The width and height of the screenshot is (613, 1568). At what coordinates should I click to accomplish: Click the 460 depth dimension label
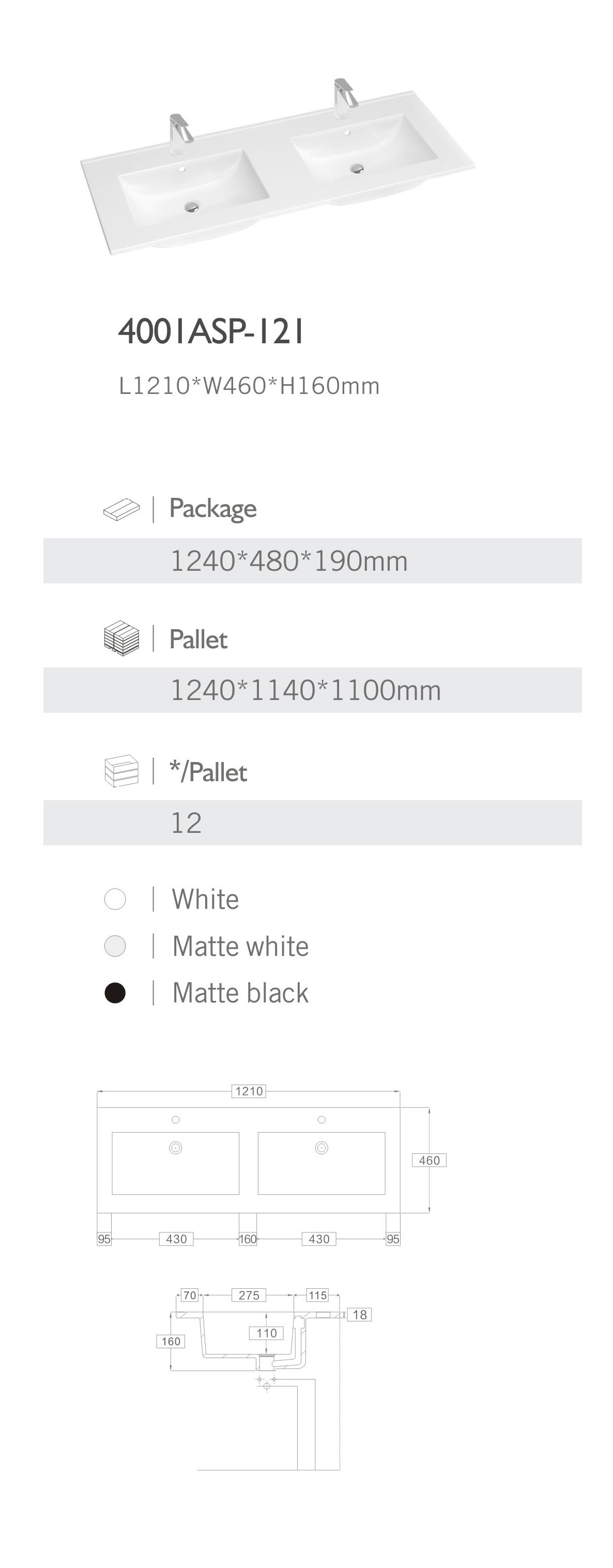pyautogui.click(x=429, y=1160)
